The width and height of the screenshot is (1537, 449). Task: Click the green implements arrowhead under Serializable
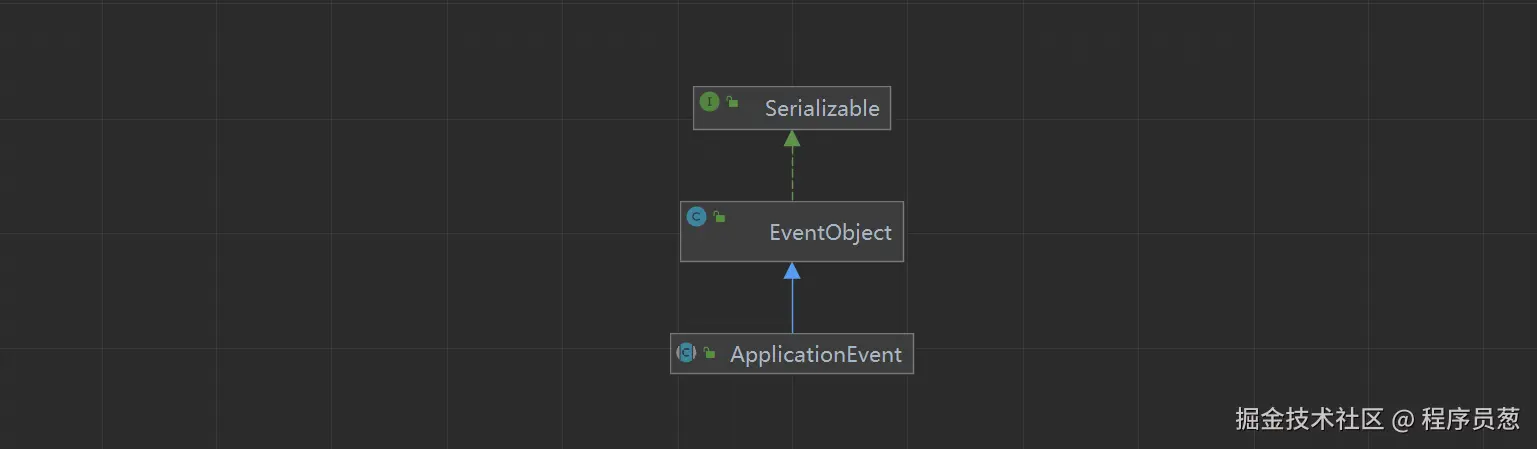(x=792, y=138)
